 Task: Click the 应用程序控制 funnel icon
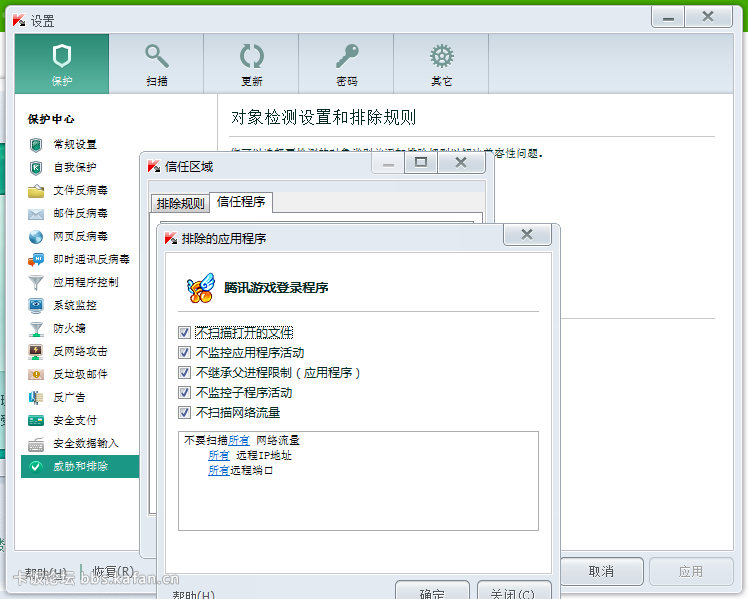[x=36, y=282]
